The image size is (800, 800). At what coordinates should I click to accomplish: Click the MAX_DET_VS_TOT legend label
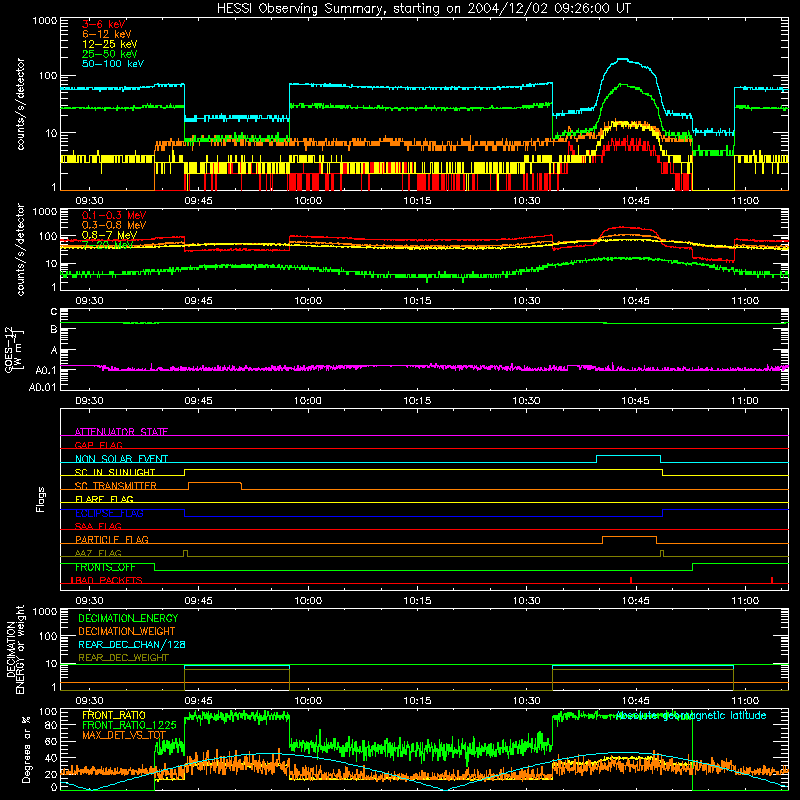124,735
